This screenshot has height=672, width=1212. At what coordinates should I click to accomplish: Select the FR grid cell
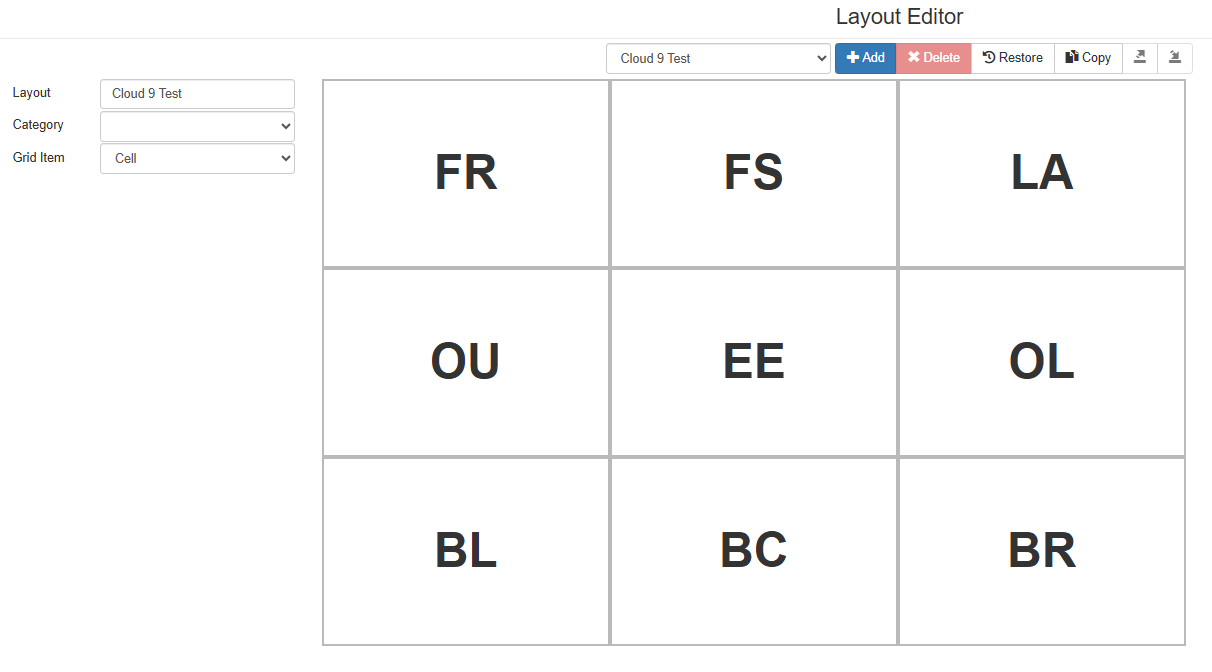point(466,173)
